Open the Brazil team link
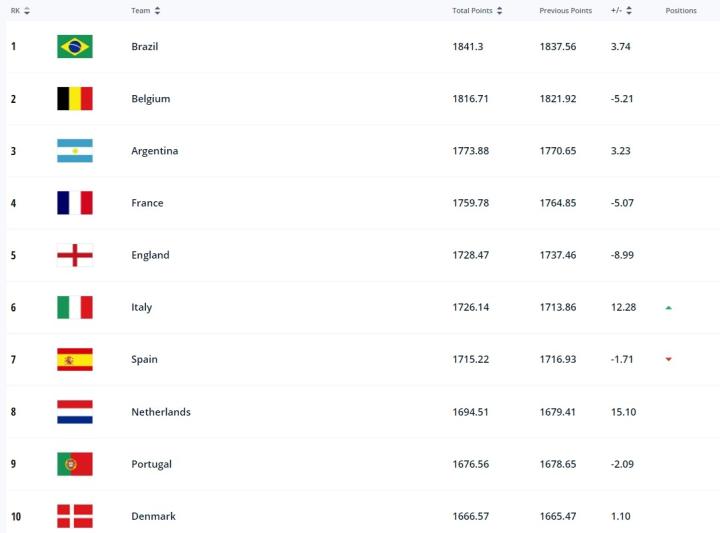720x533 pixels. click(x=145, y=47)
